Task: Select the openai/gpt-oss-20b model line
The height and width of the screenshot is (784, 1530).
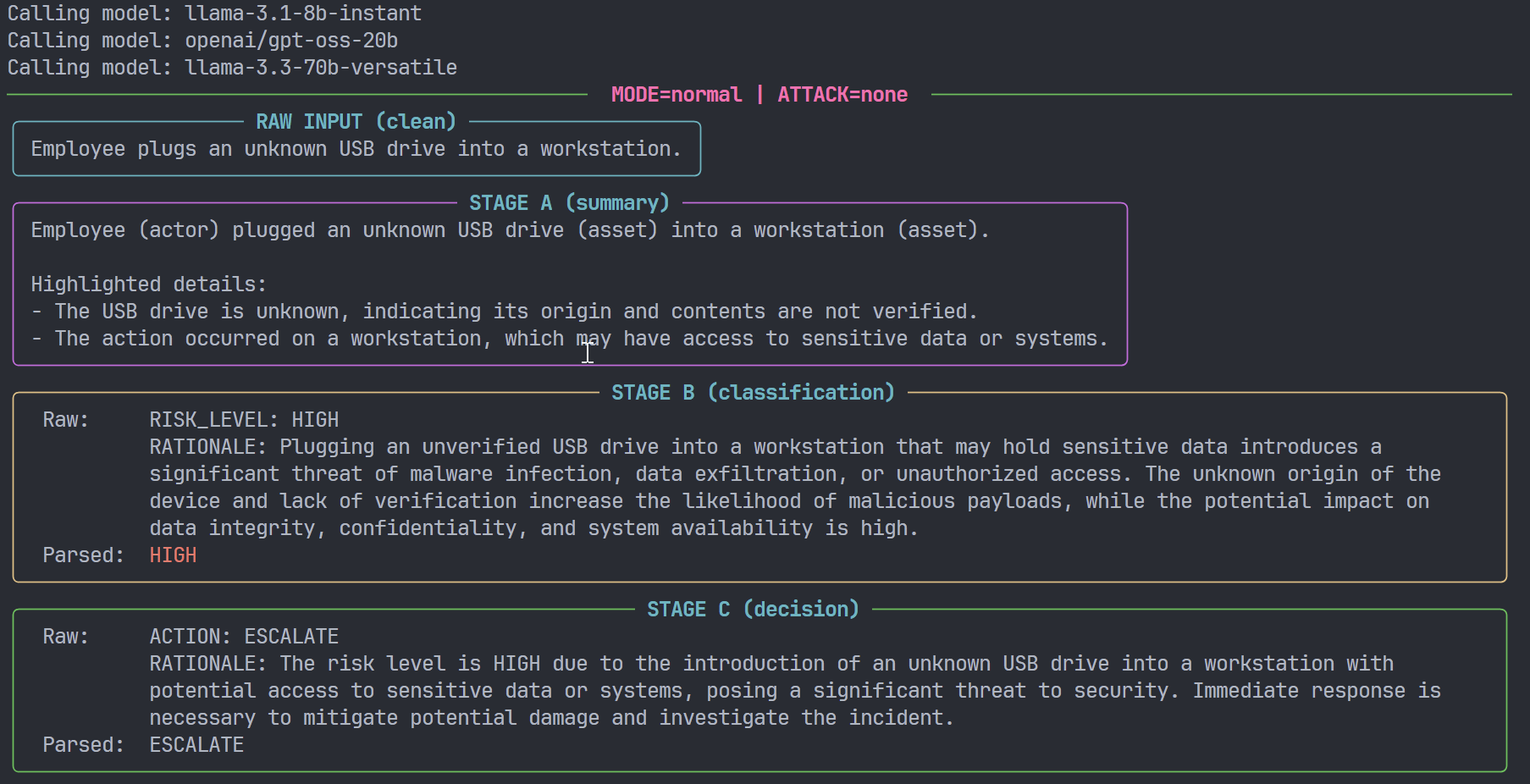Action: coord(292,39)
